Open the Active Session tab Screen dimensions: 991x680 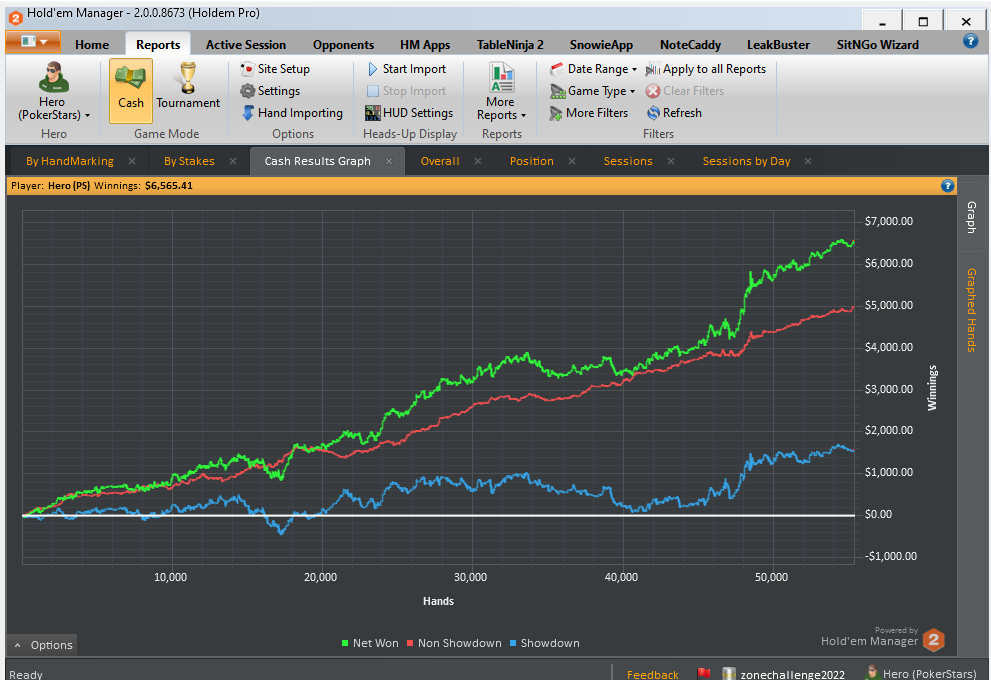pos(246,45)
